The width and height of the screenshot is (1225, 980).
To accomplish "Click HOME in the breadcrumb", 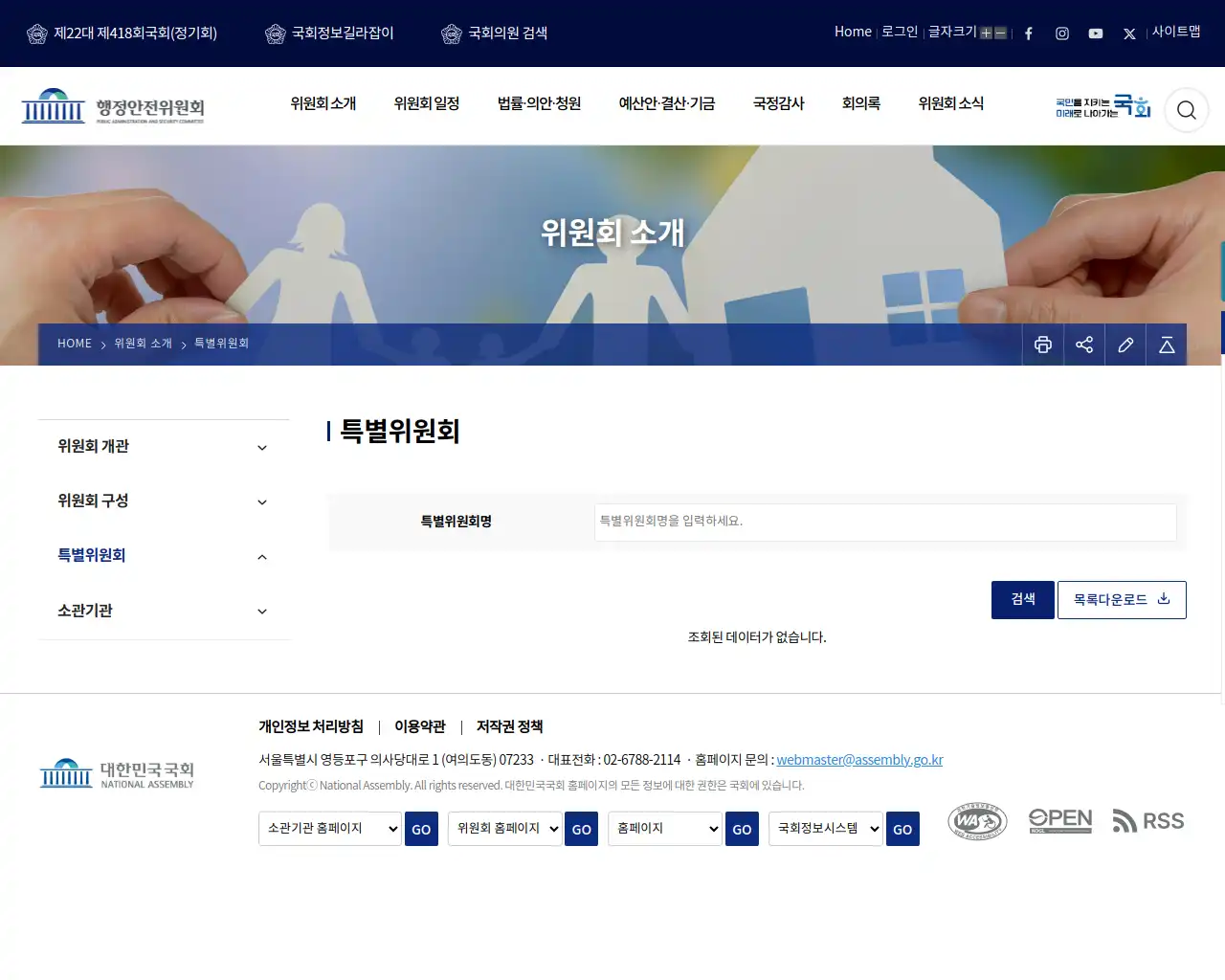I will [x=75, y=344].
